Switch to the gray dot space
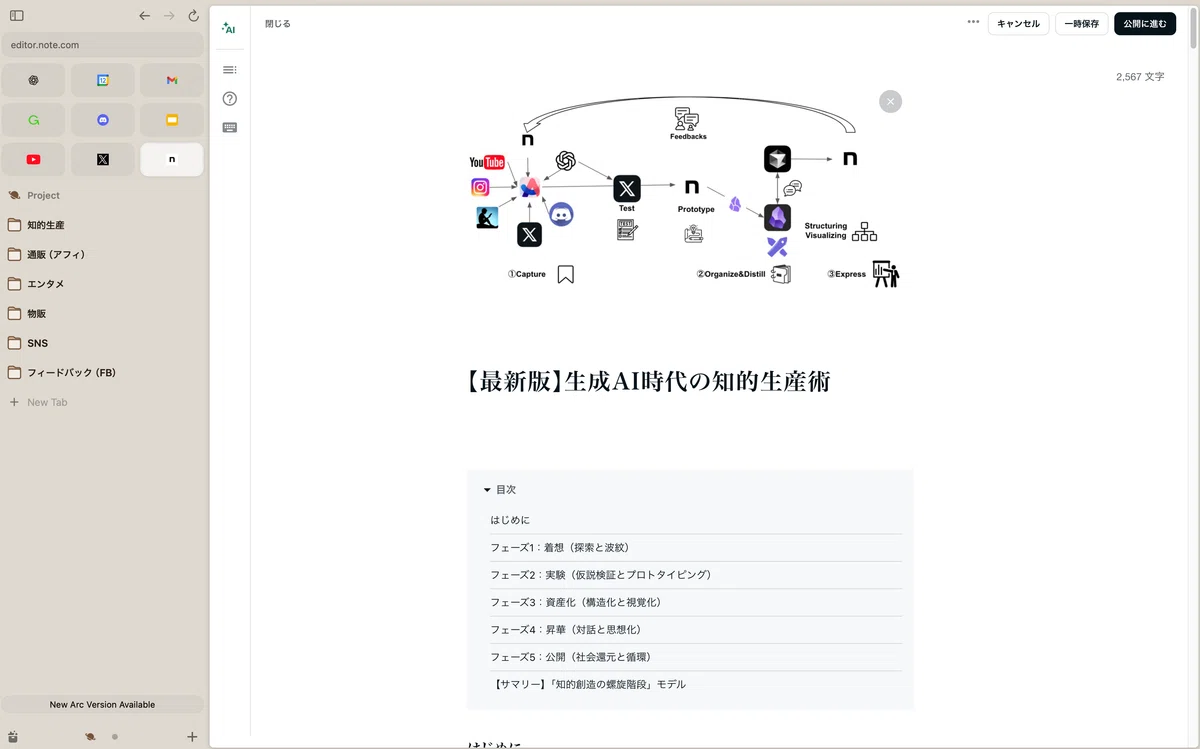 click(115, 737)
